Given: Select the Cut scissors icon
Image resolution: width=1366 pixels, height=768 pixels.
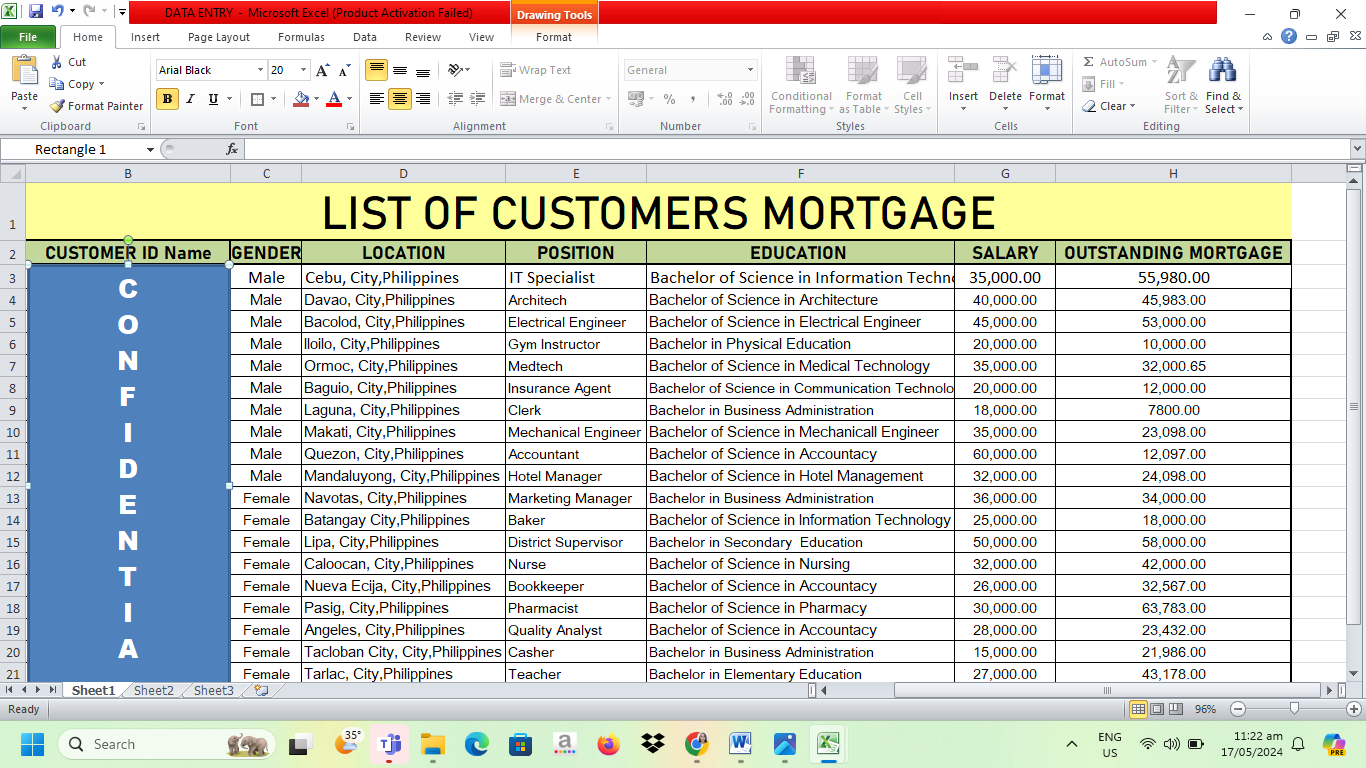Looking at the screenshot, I should pos(57,62).
